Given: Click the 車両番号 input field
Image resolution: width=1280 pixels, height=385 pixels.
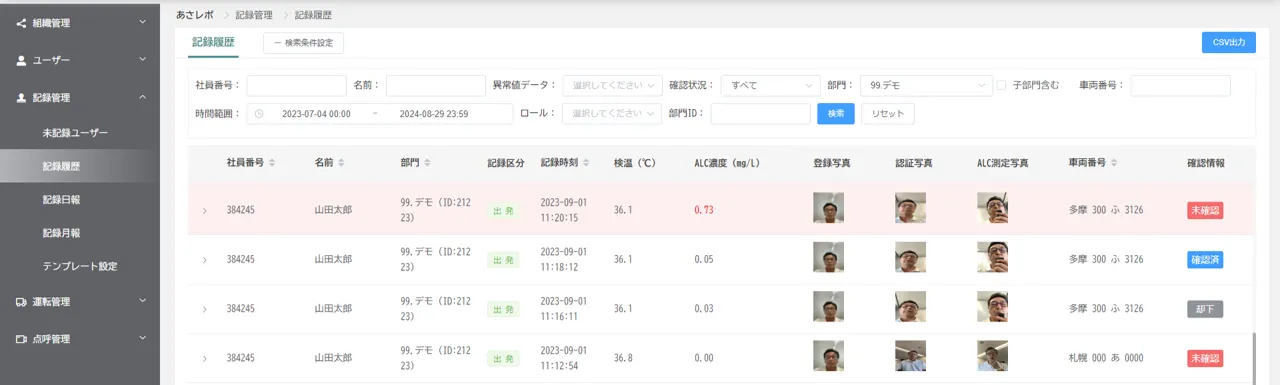Looking at the screenshot, I should (x=1180, y=86).
